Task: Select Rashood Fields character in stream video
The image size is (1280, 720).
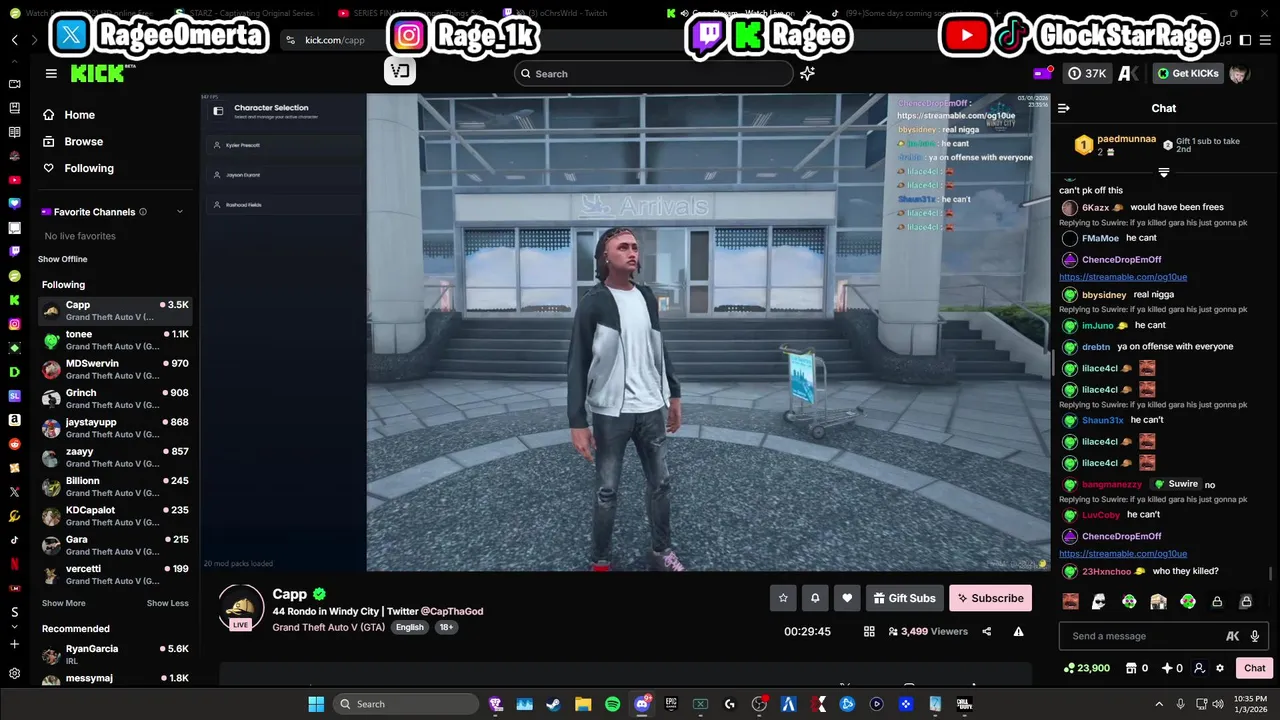Action: tap(283, 204)
